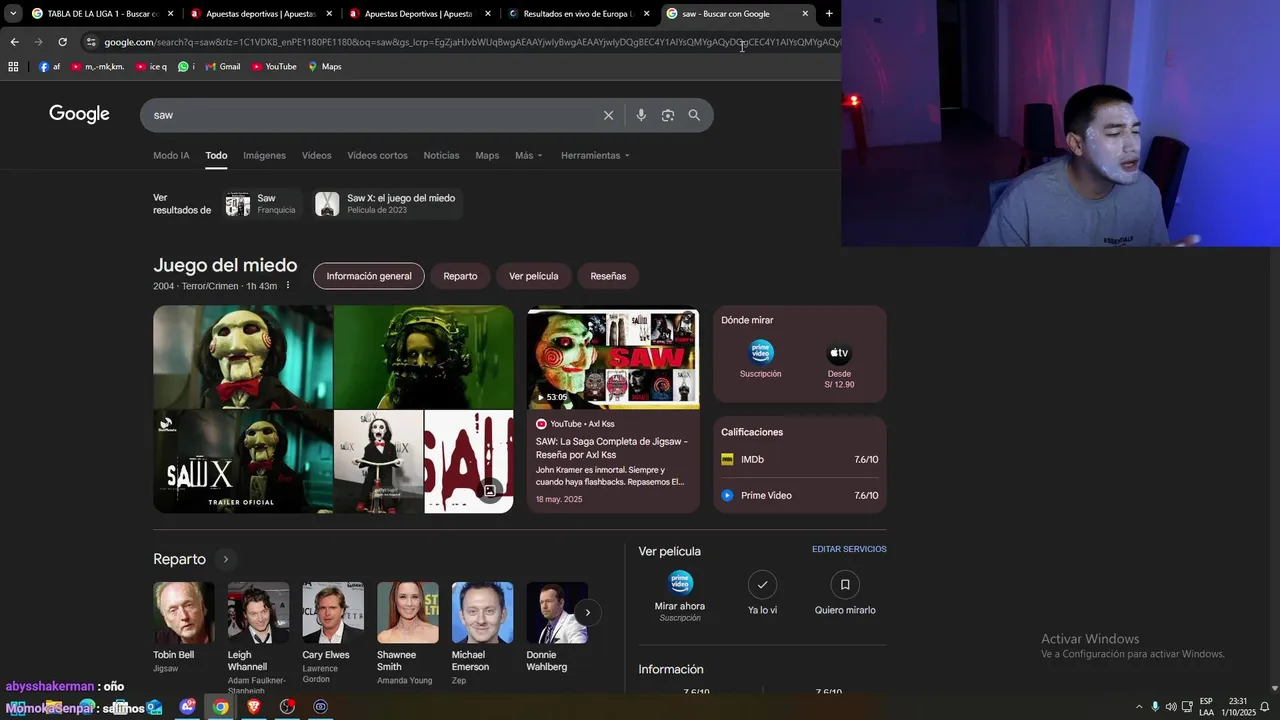Clear the search box with the X

[x=608, y=115]
